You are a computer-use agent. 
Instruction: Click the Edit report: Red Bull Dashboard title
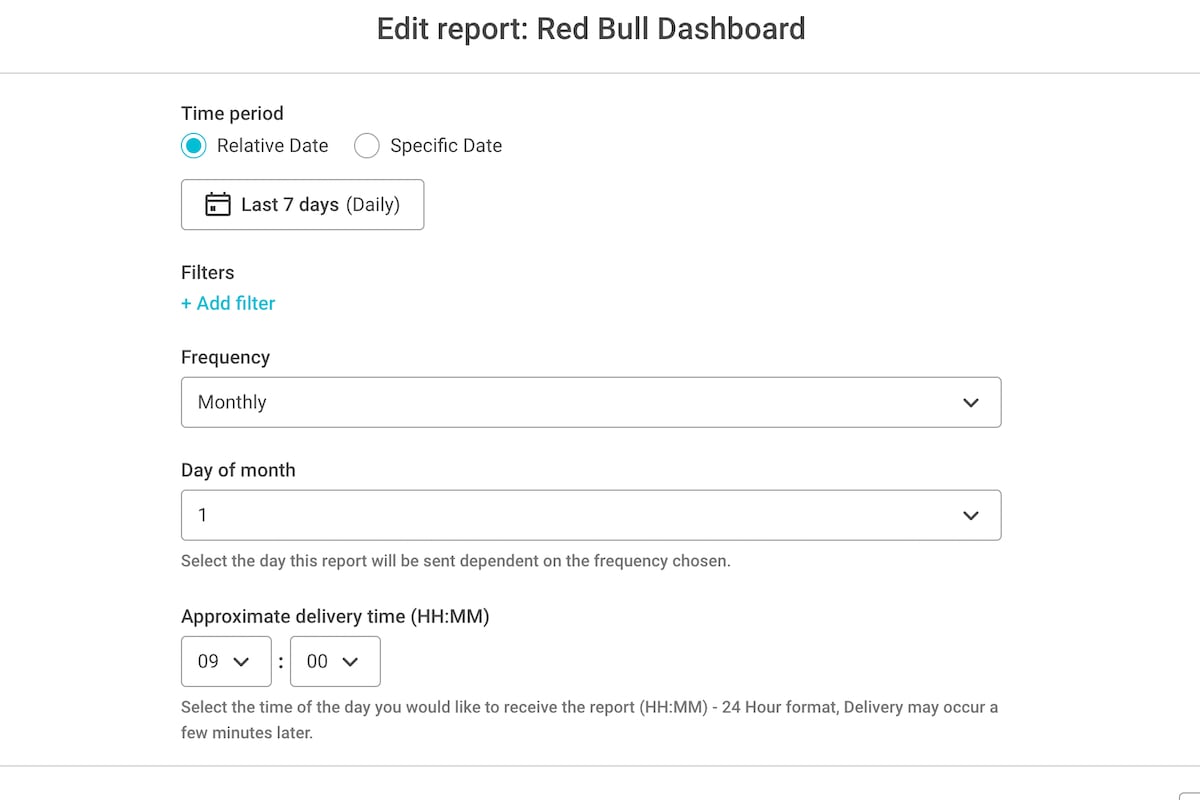tap(591, 29)
